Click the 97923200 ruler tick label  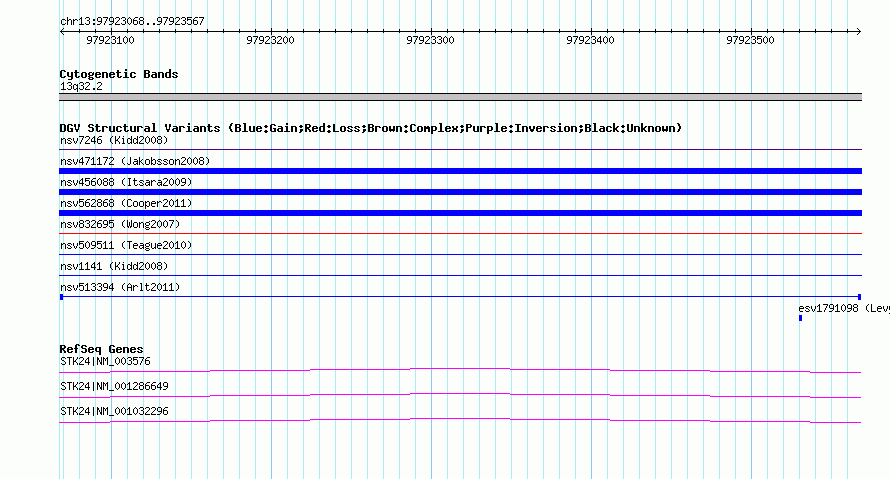coord(270,40)
